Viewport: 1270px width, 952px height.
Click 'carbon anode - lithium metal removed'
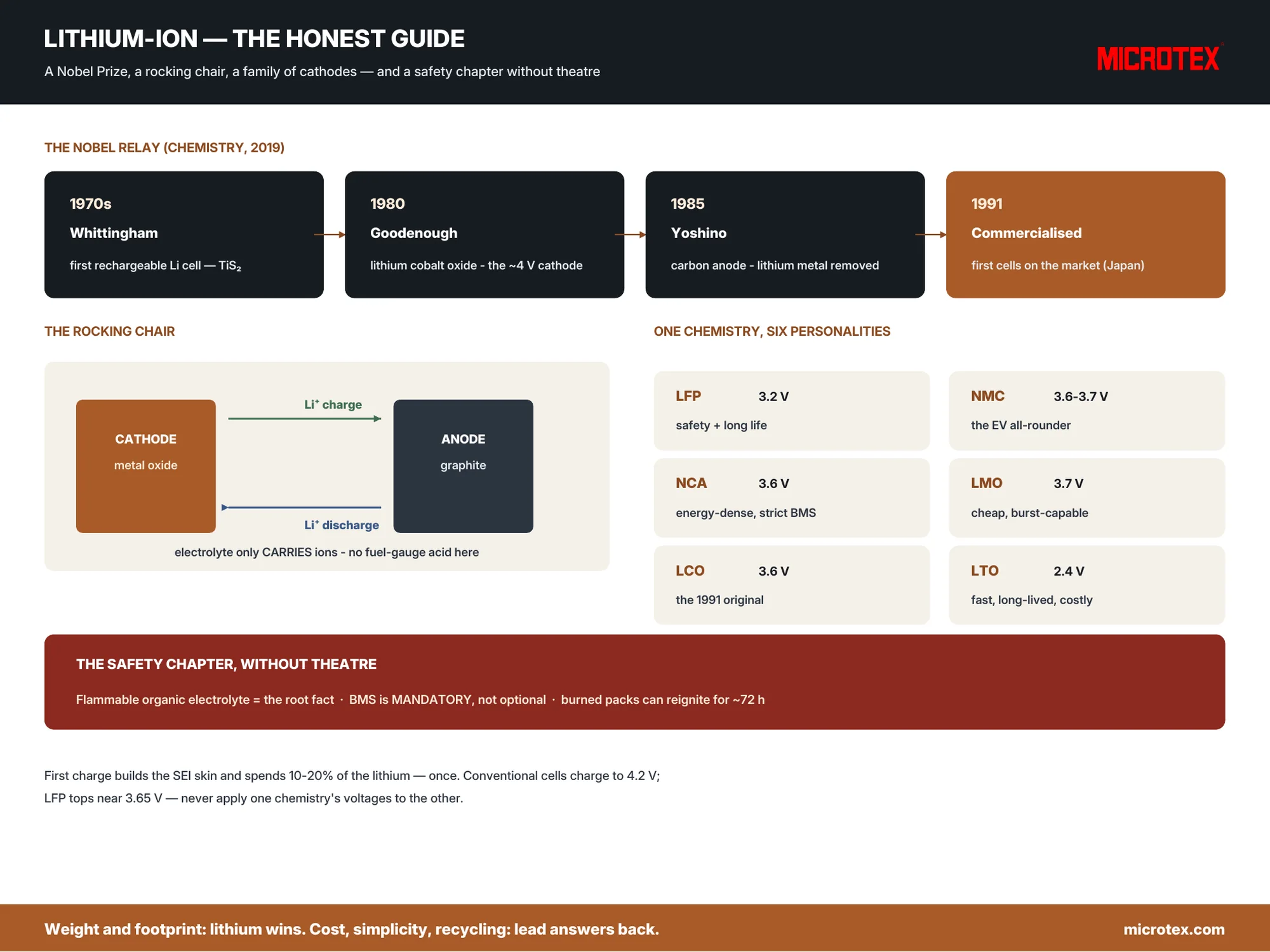[775, 265]
